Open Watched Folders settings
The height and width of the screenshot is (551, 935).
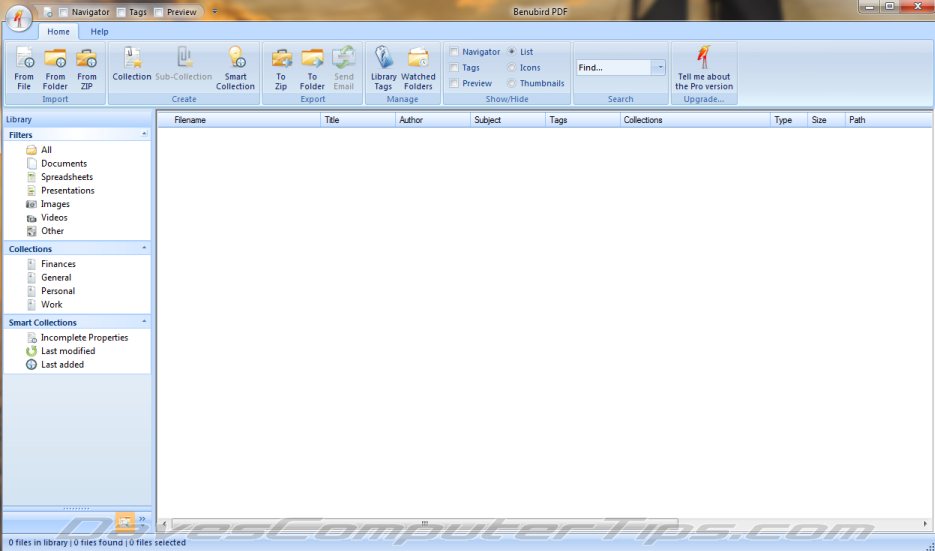tap(418, 68)
